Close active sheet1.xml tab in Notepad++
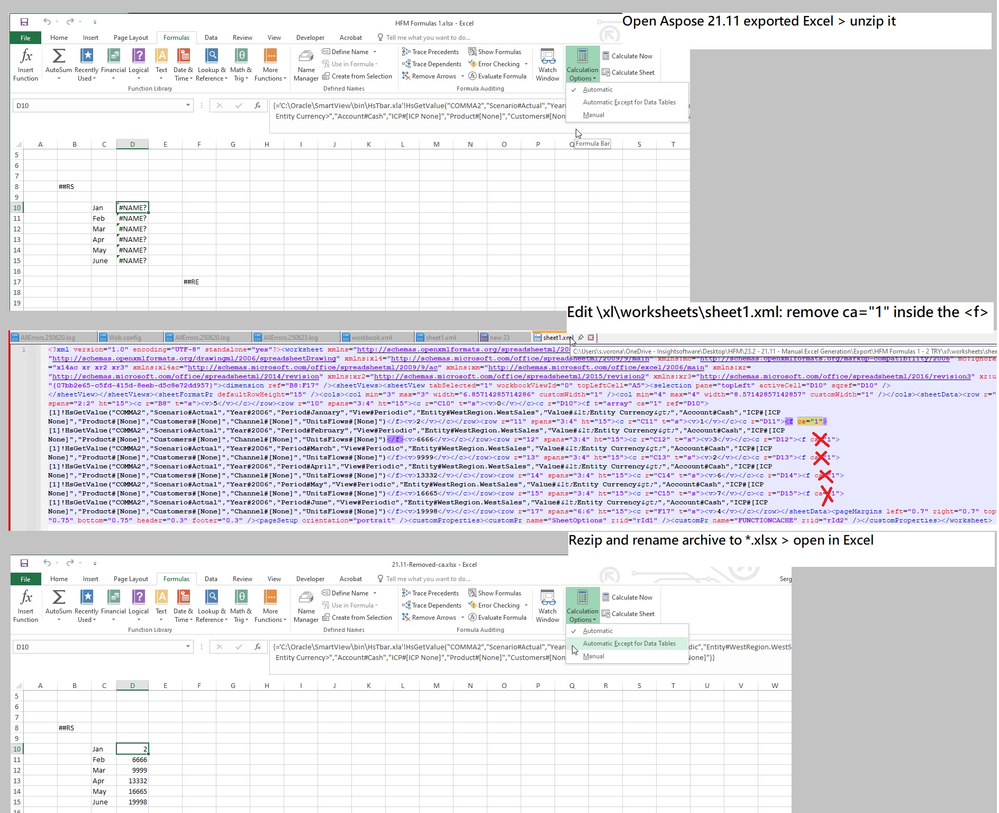 pyautogui.click(x=591, y=338)
